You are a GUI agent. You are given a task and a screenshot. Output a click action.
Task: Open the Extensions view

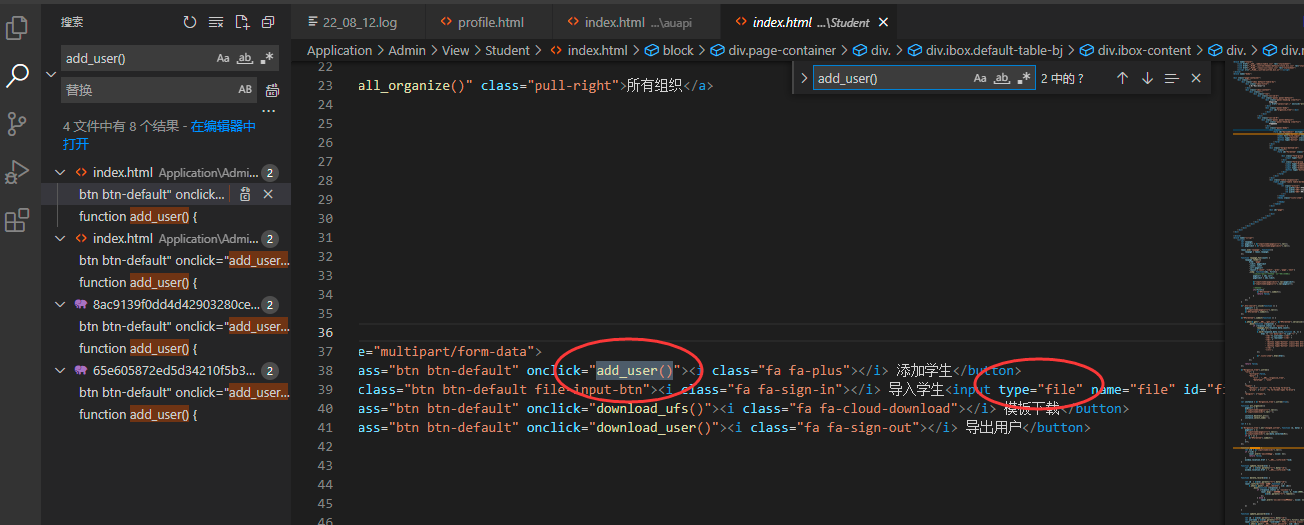(17, 220)
